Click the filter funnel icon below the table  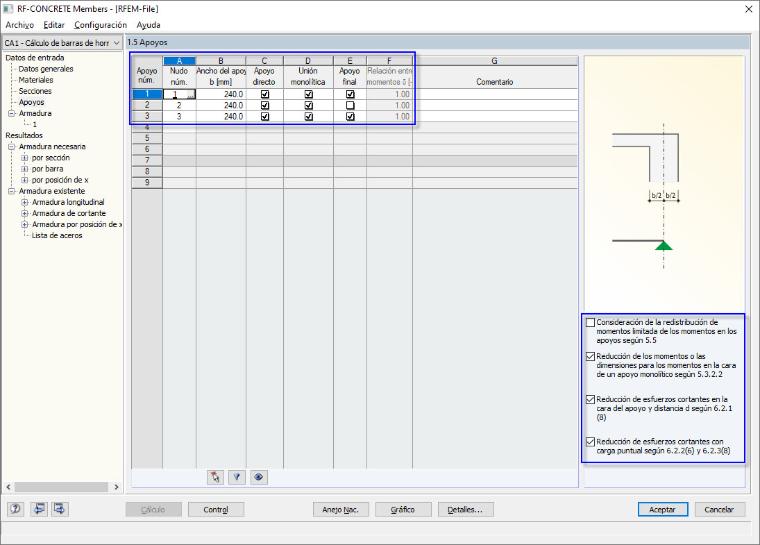point(237,477)
